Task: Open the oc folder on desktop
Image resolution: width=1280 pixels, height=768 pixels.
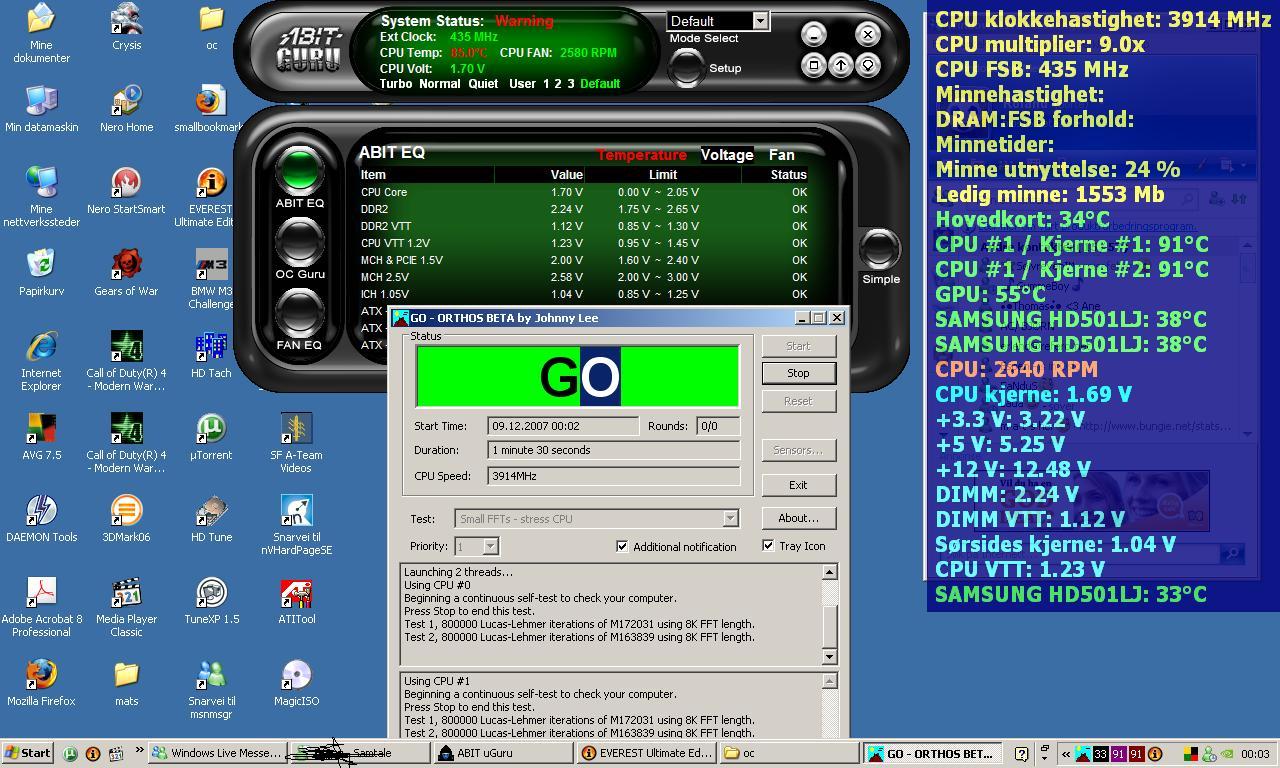Action: [211, 27]
